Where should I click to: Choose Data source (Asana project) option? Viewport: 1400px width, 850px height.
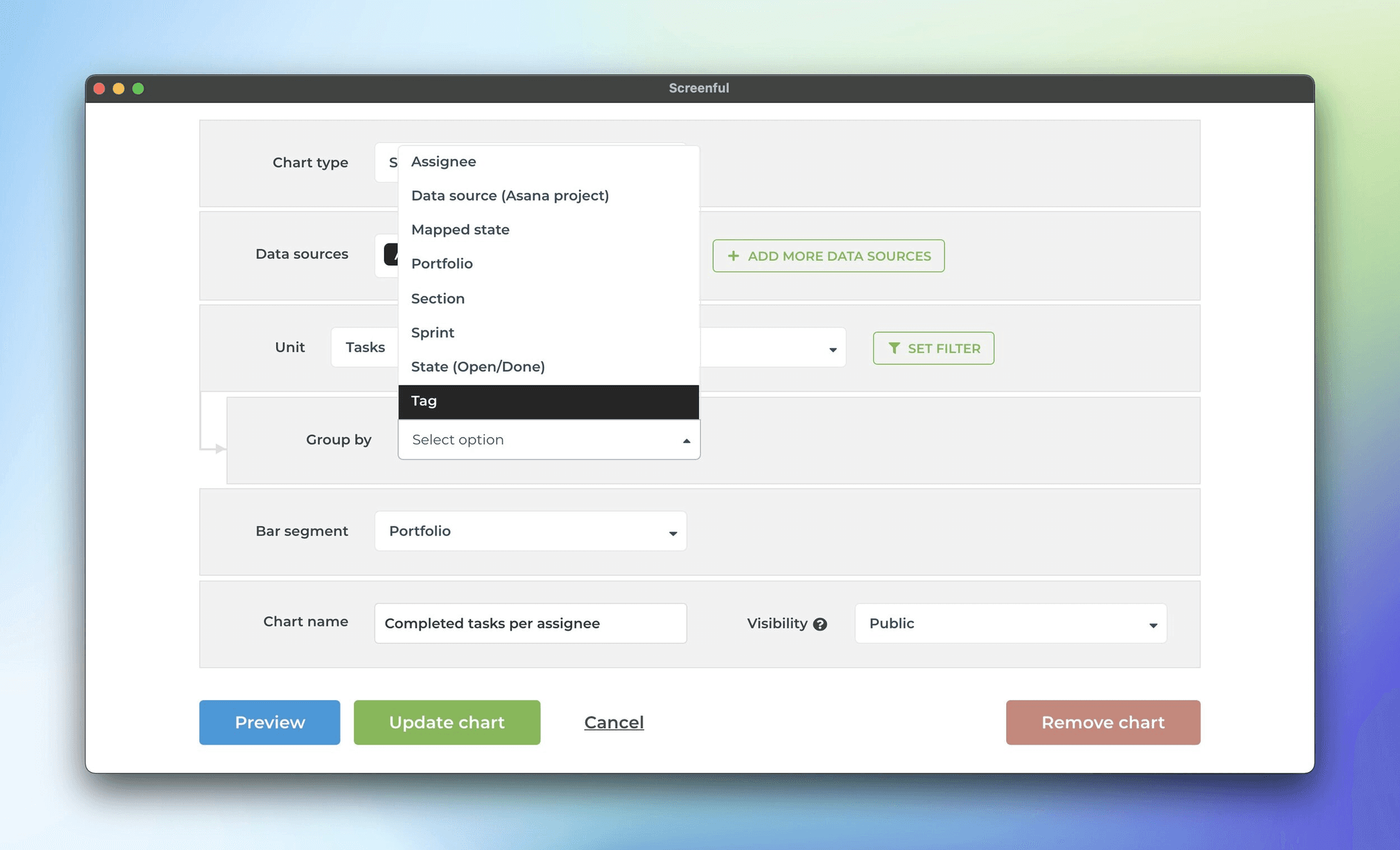pyautogui.click(x=511, y=196)
